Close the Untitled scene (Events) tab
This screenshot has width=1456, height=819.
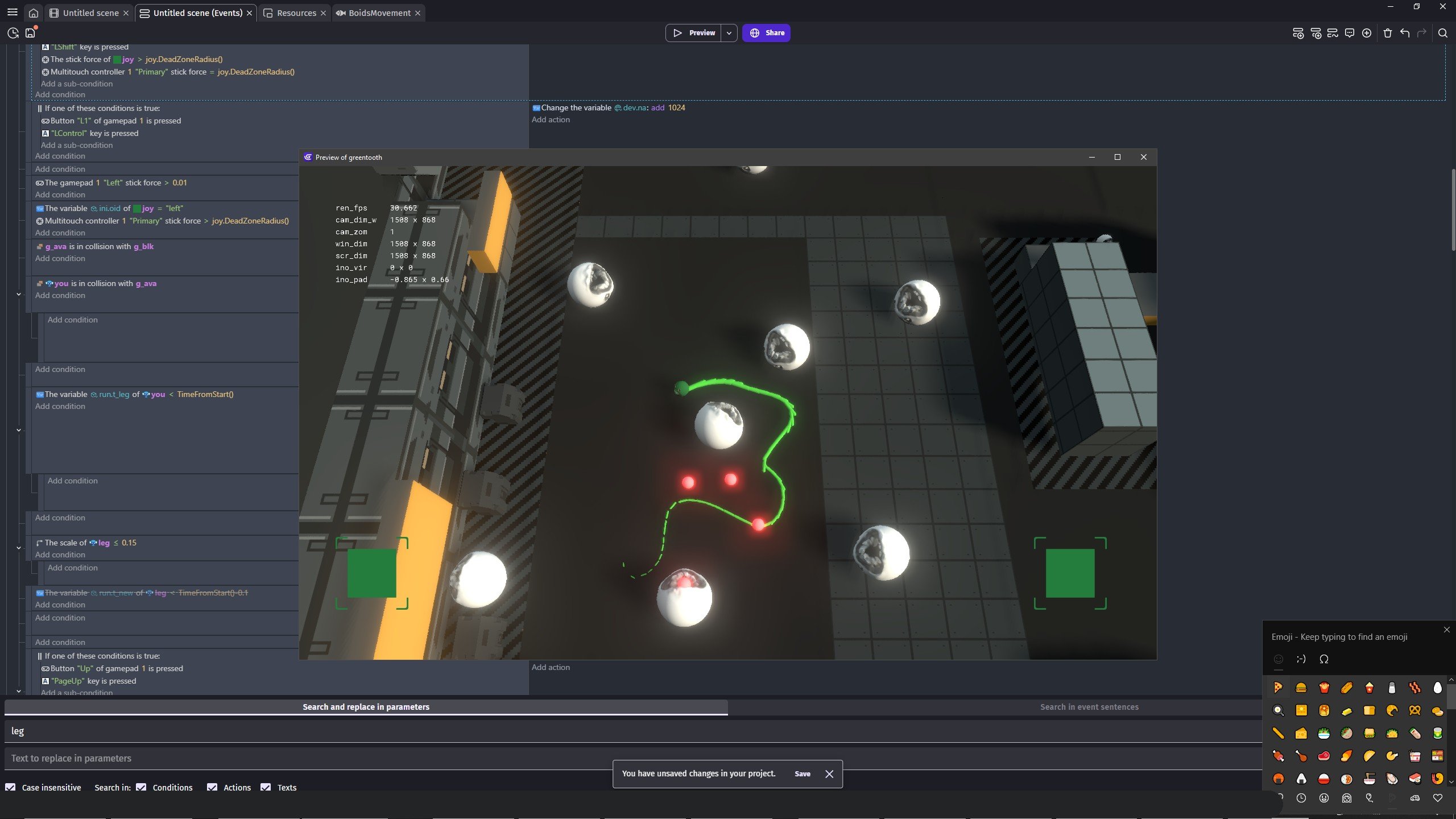tap(249, 13)
